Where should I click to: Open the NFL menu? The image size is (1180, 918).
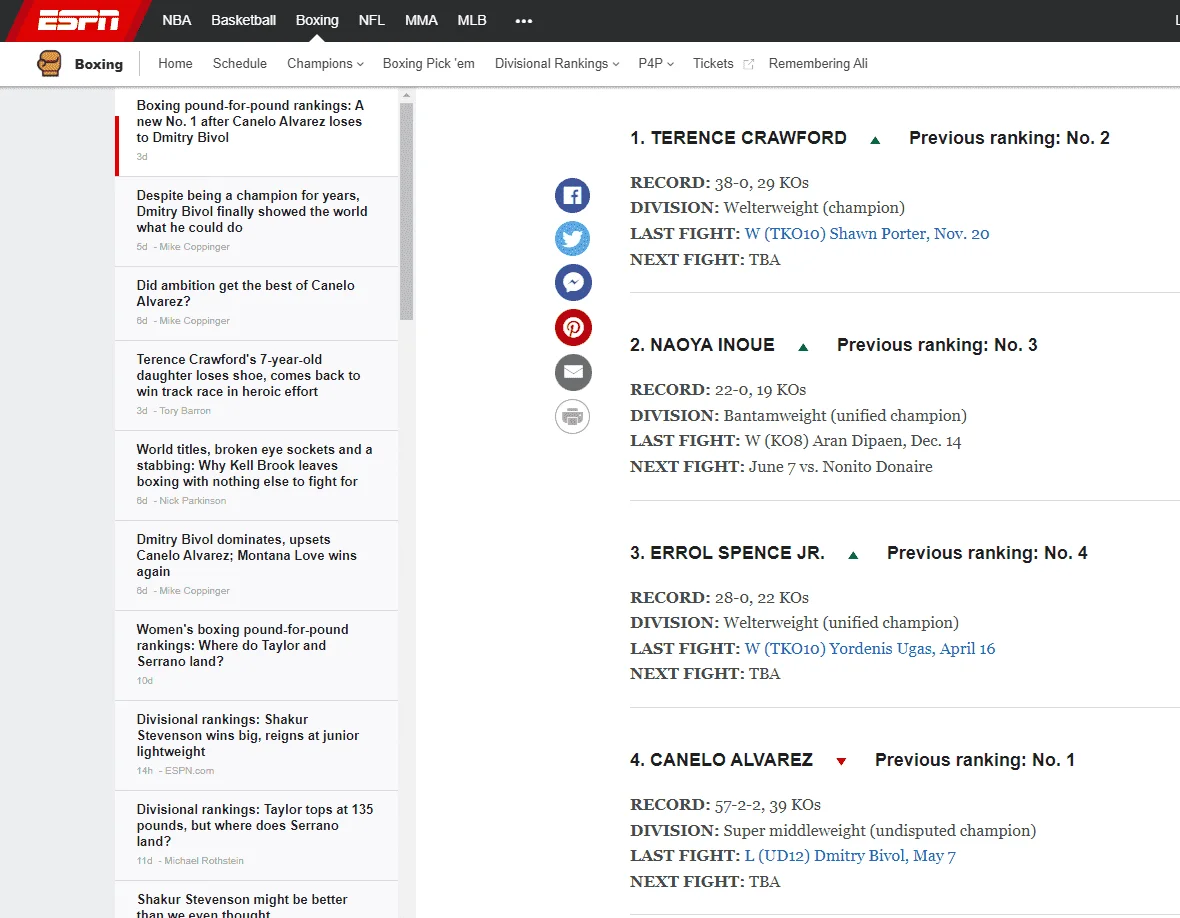pos(372,20)
